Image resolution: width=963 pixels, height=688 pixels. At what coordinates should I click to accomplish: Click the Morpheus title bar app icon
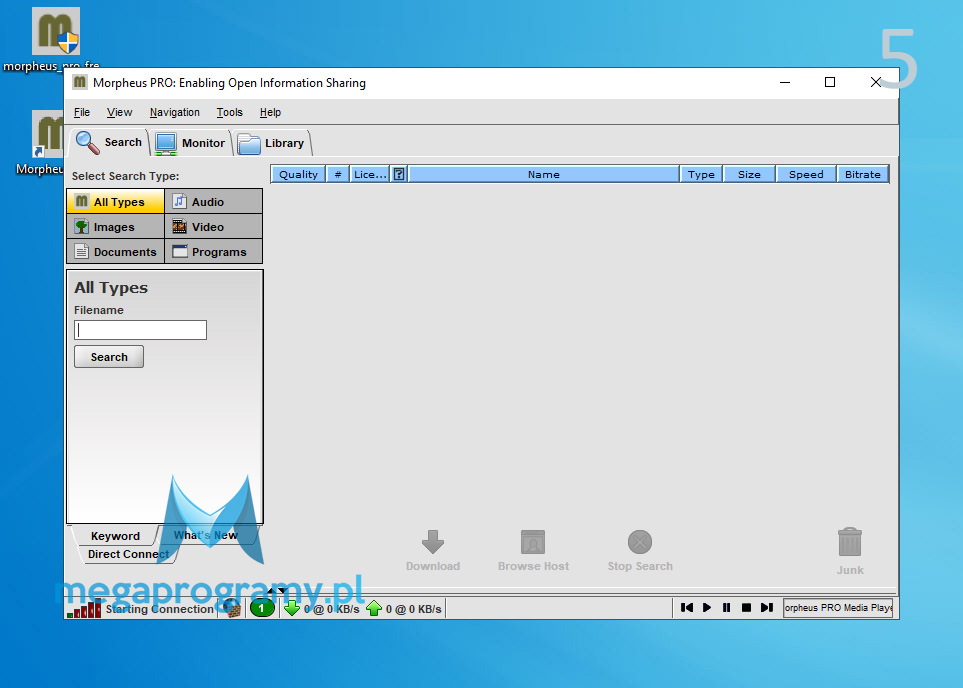point(80,82)
